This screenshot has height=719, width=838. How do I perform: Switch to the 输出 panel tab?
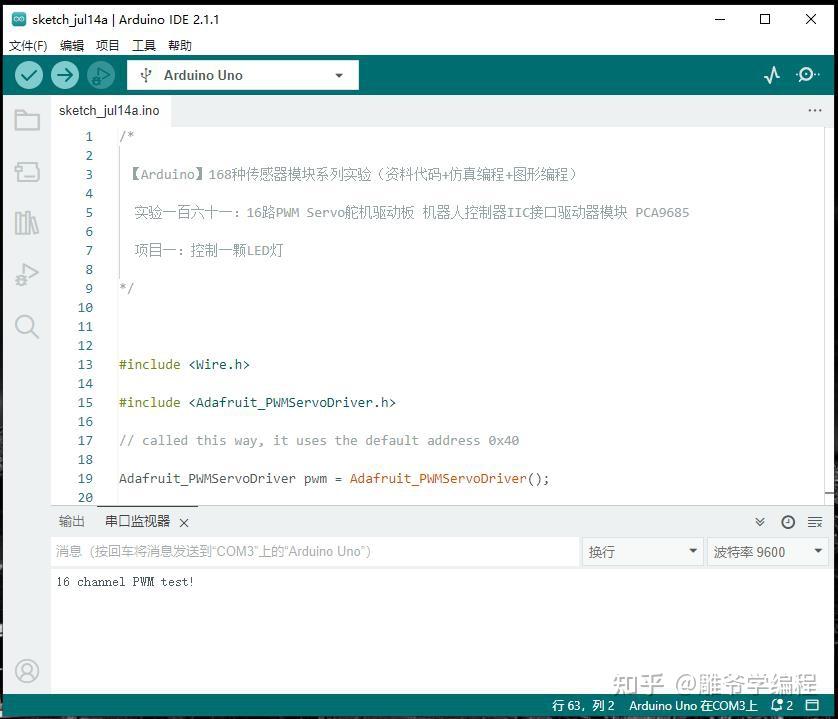[x=72, y=521]
